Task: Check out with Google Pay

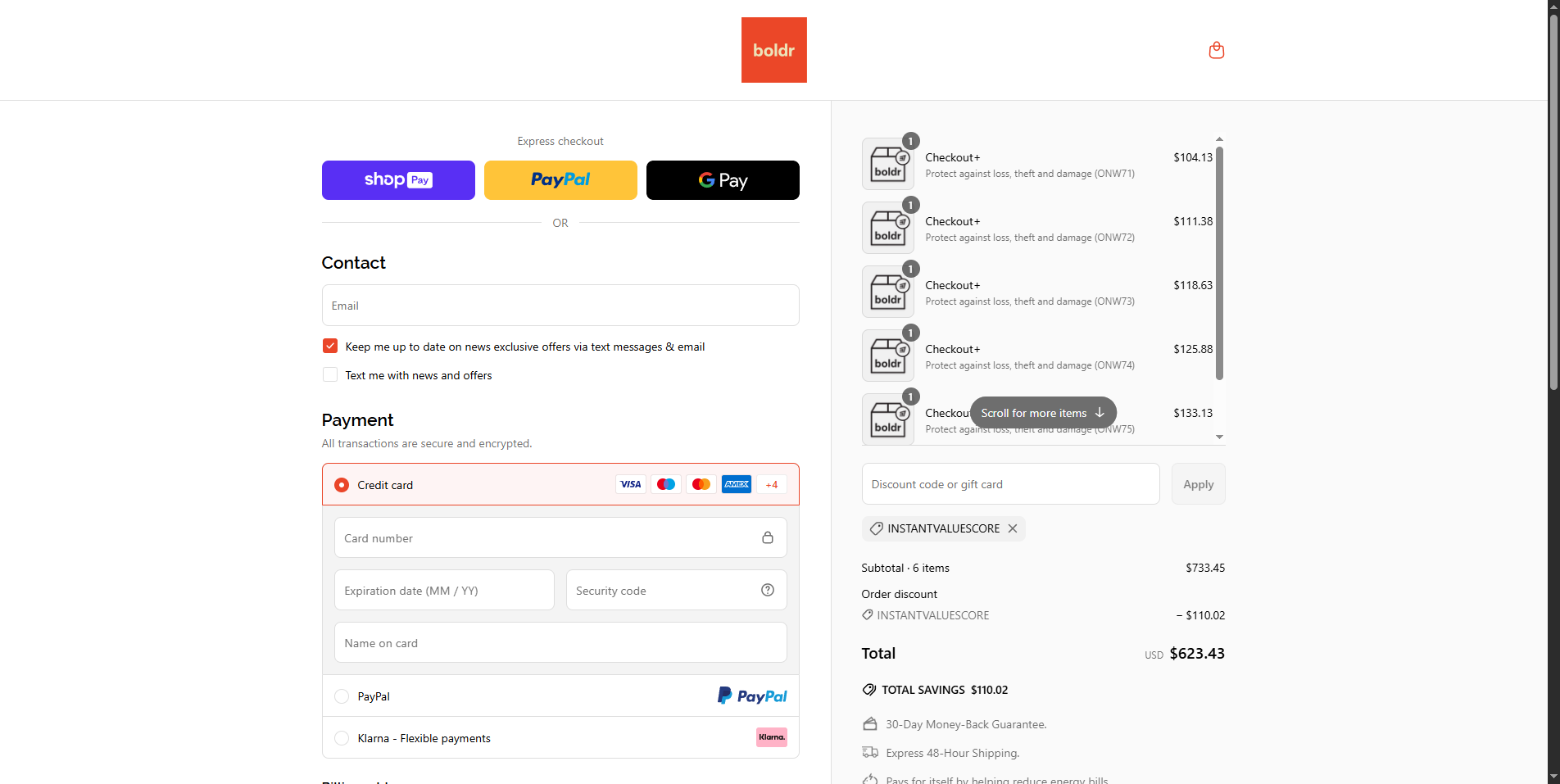Action: point(722,179)
